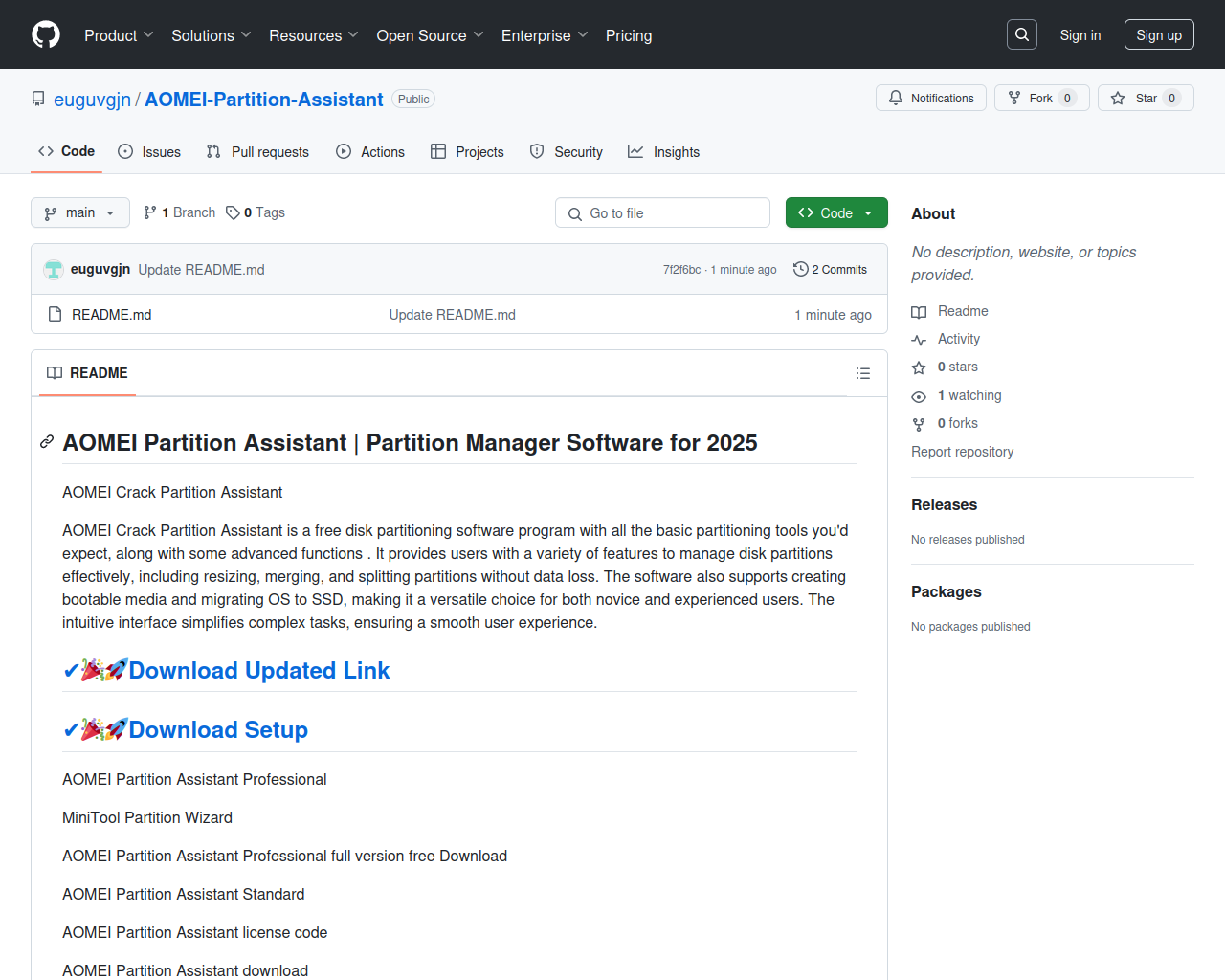Open the Pull requests tab

(257, 151)
